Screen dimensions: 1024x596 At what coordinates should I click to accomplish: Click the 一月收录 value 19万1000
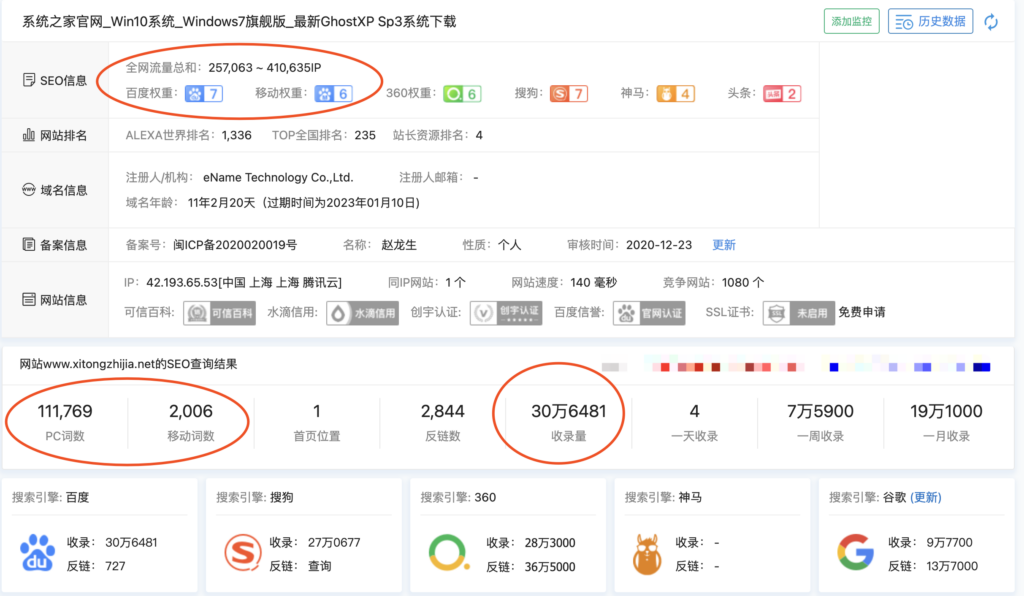point(946,411)
